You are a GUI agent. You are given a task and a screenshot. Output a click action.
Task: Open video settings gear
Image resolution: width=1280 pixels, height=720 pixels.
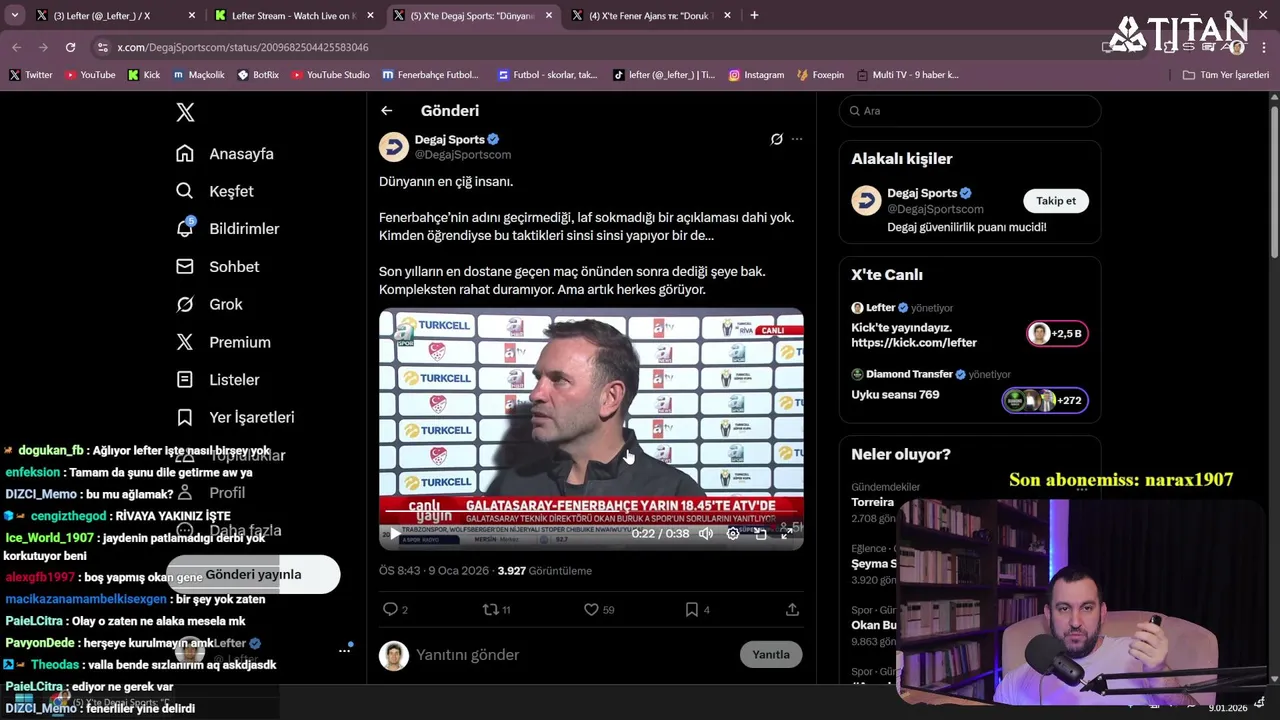[733, 534]
